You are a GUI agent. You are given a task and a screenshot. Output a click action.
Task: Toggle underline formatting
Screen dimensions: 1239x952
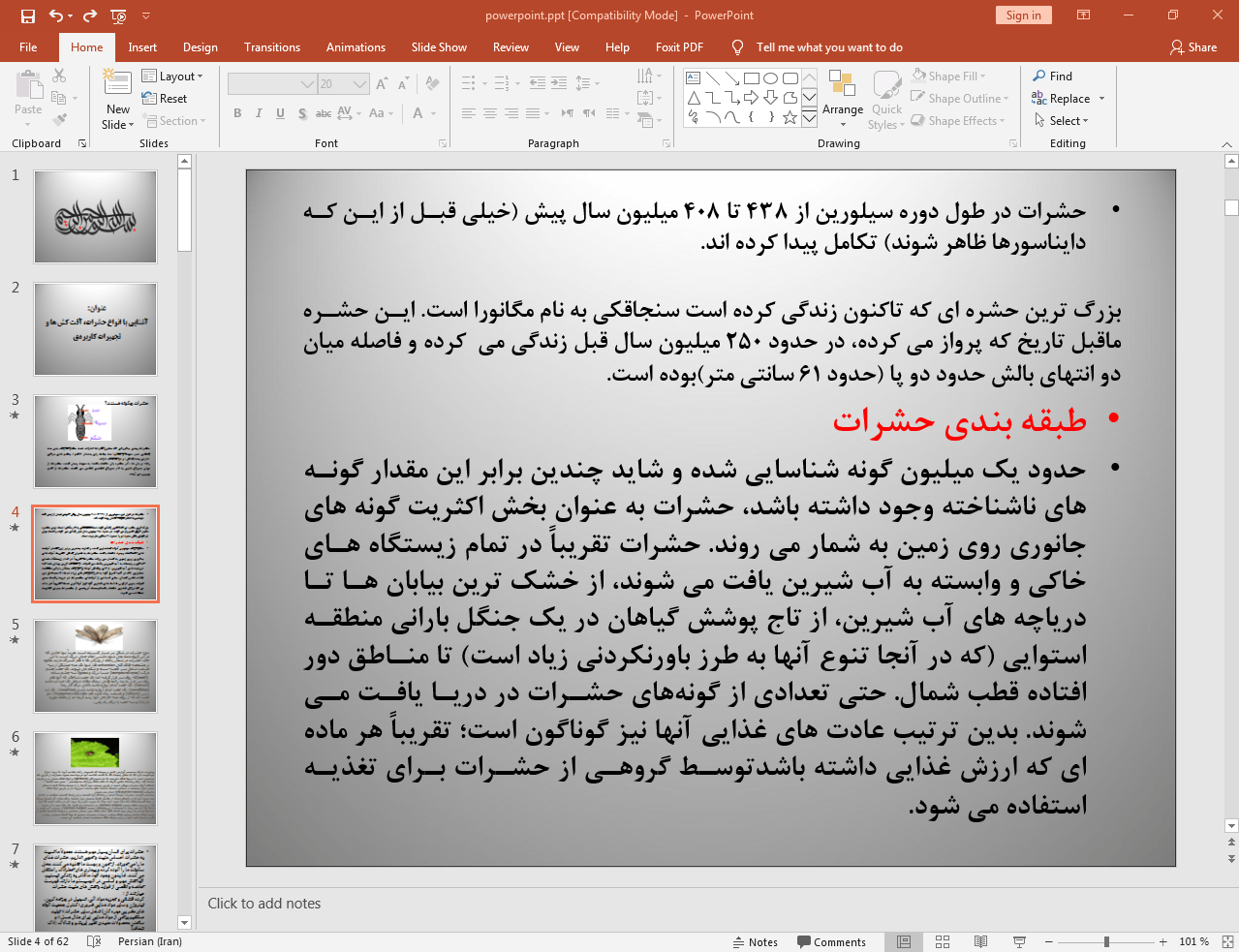(x=280, y=113)
